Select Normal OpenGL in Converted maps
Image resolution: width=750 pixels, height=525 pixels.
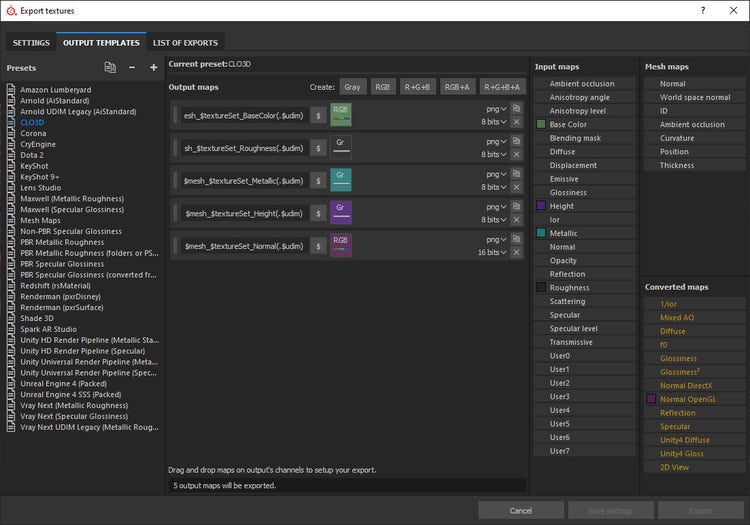tap(695, 399)
